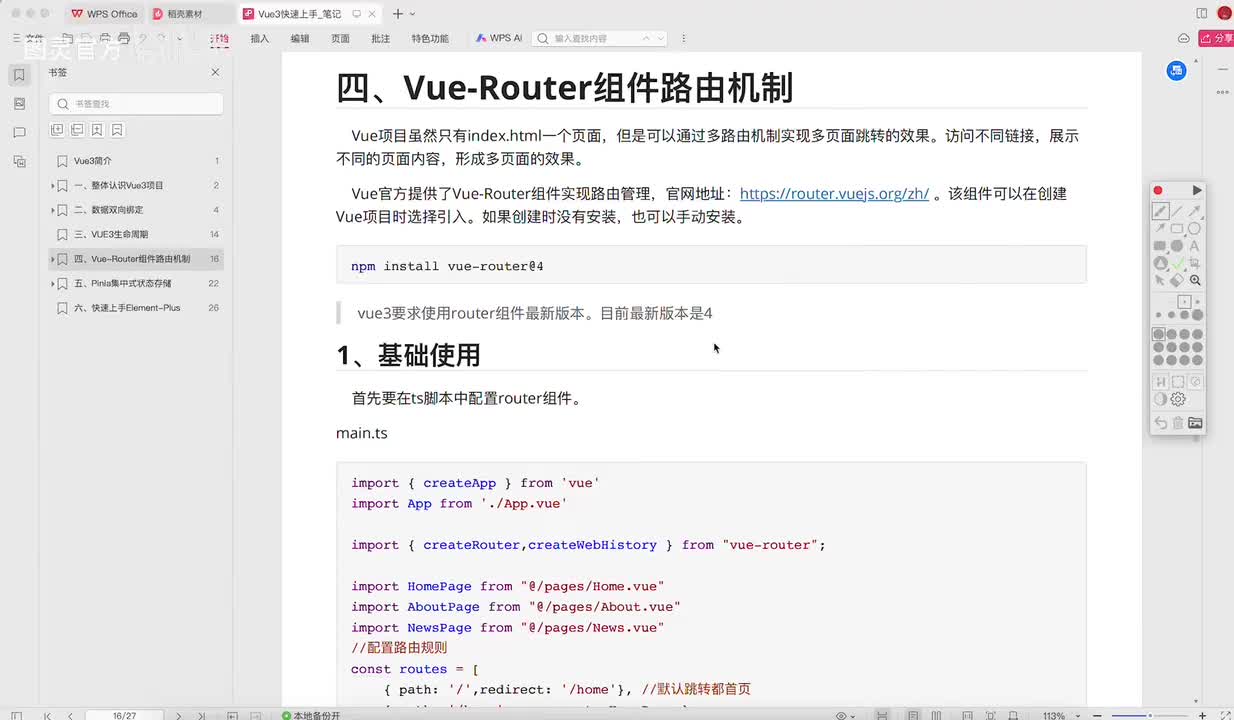Viewport: 1234px width, 720px height.
Task: Click the delete bookmark icon
Action: coord(117,130)
